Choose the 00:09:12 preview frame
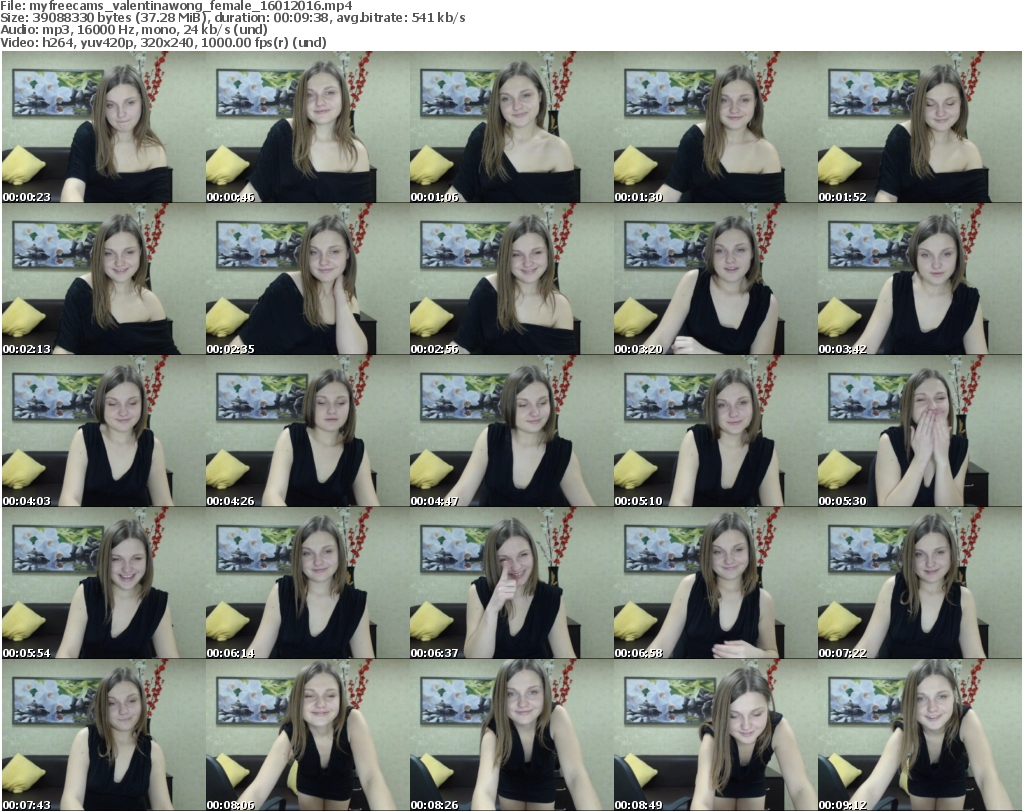1024x811 pixels. tap(920, 735)
